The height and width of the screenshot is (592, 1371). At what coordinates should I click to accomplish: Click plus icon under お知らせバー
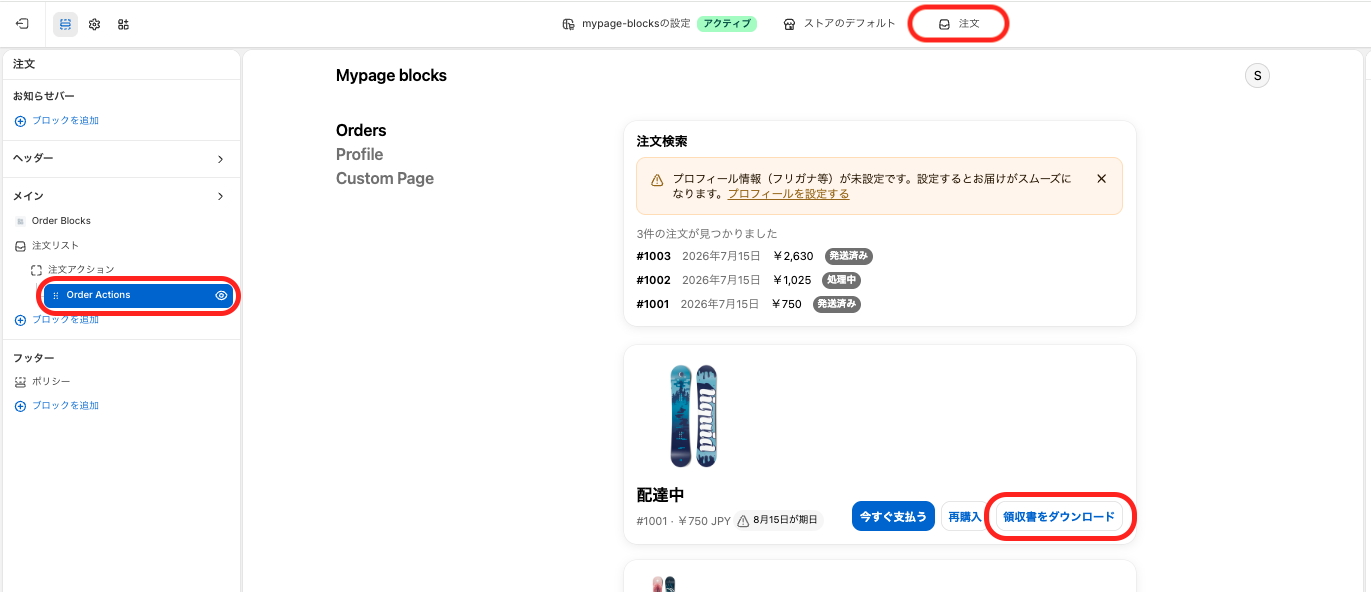coord(20,121)
